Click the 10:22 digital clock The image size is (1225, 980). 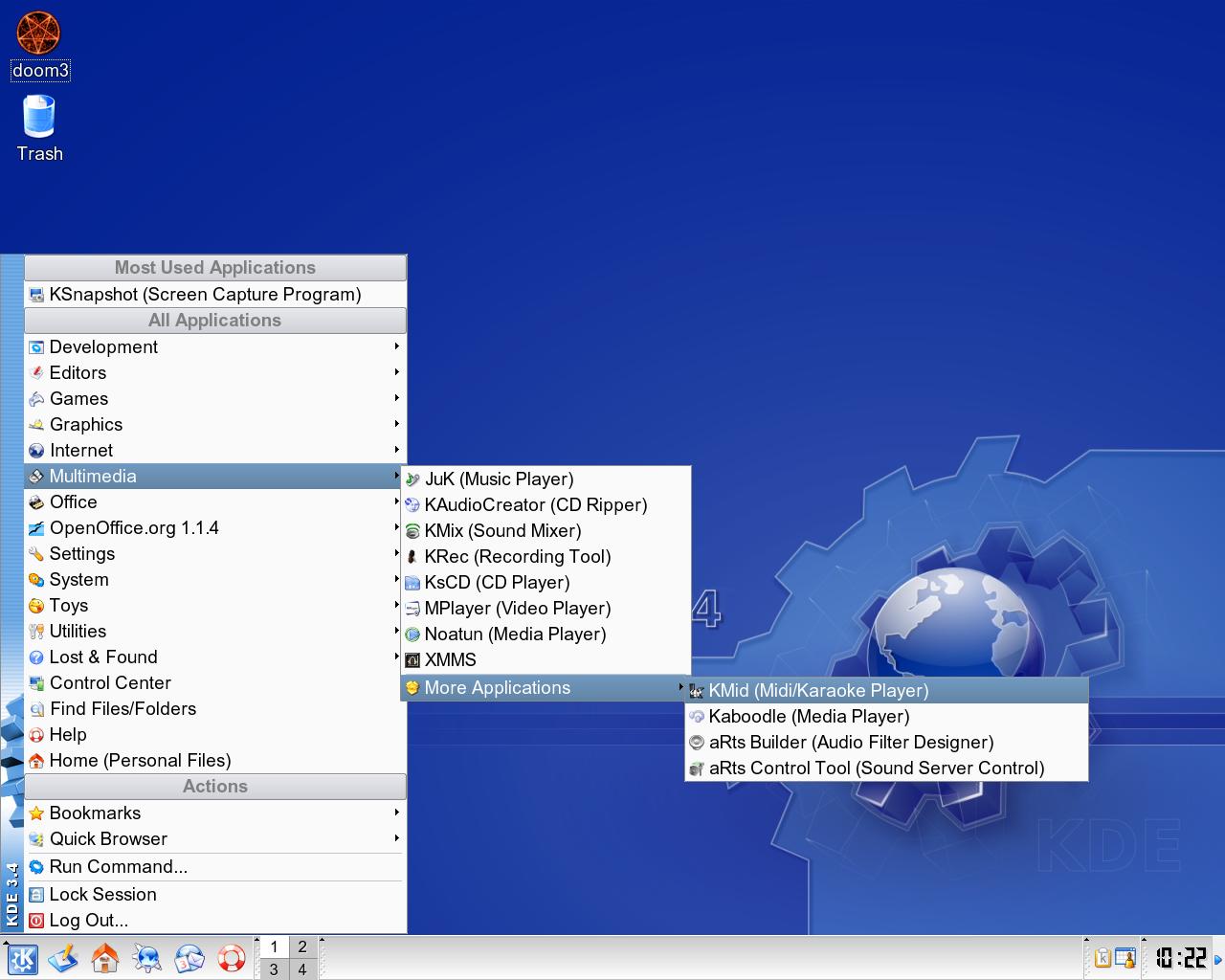1180,958
